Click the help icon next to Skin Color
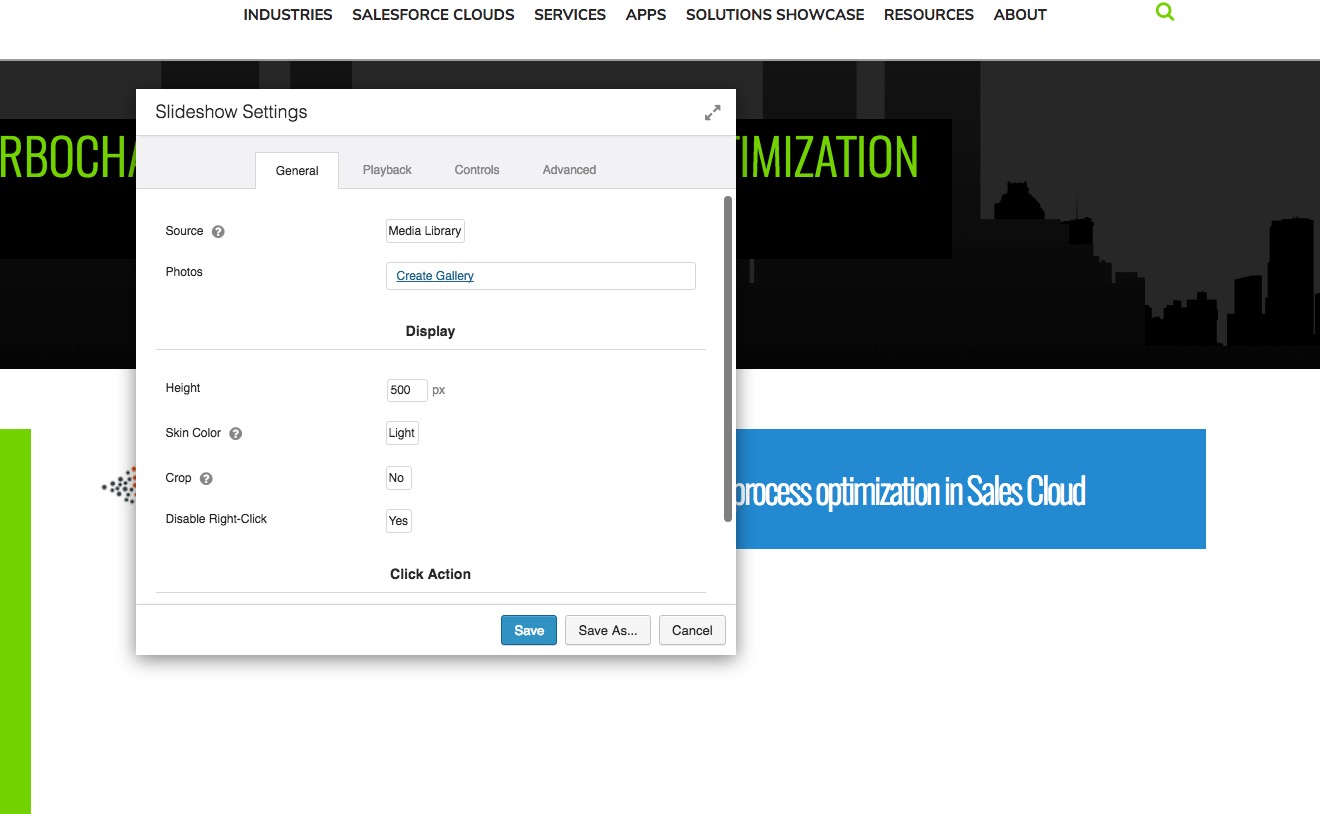This screenshot has height=814, width=1320. click(235, 434)
